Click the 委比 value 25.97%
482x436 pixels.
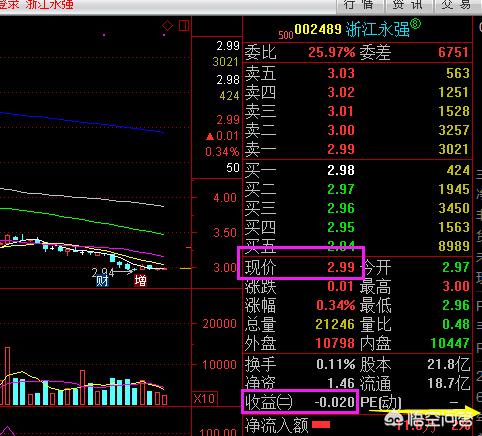332,52
